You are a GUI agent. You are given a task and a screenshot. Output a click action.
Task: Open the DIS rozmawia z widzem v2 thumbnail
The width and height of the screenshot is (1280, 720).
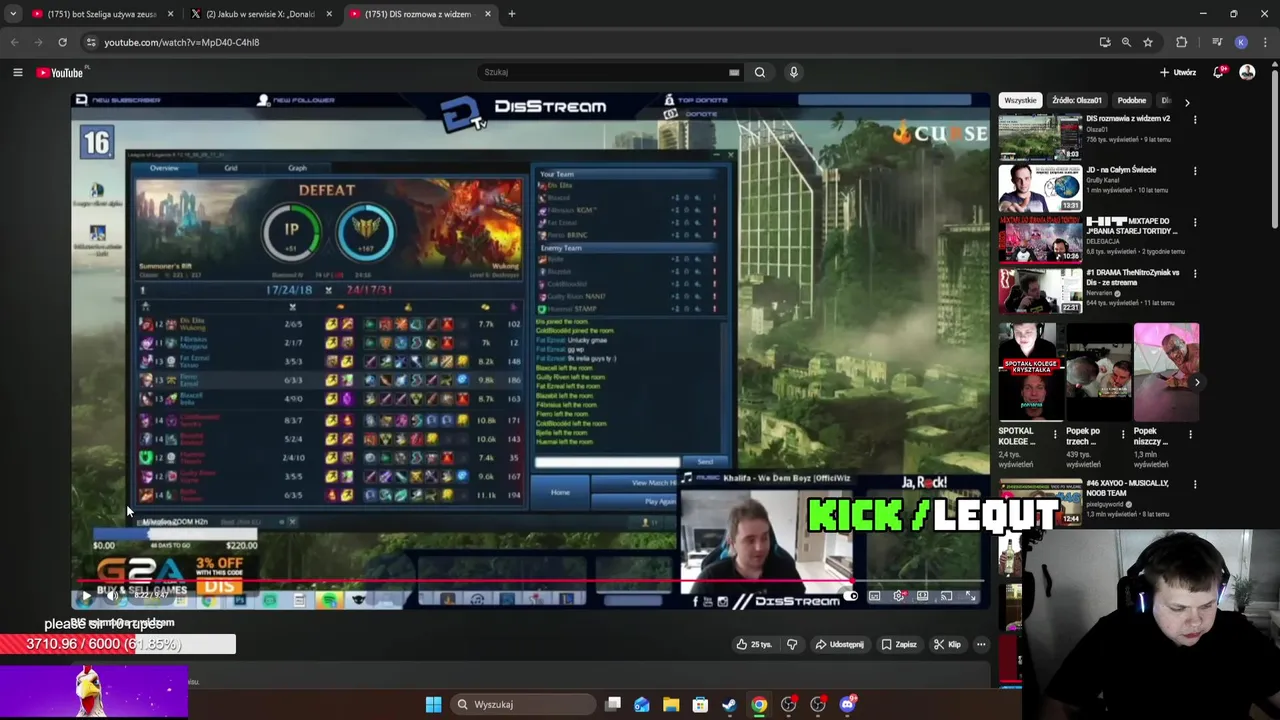pyautogui.click(x=1040, y=137)
